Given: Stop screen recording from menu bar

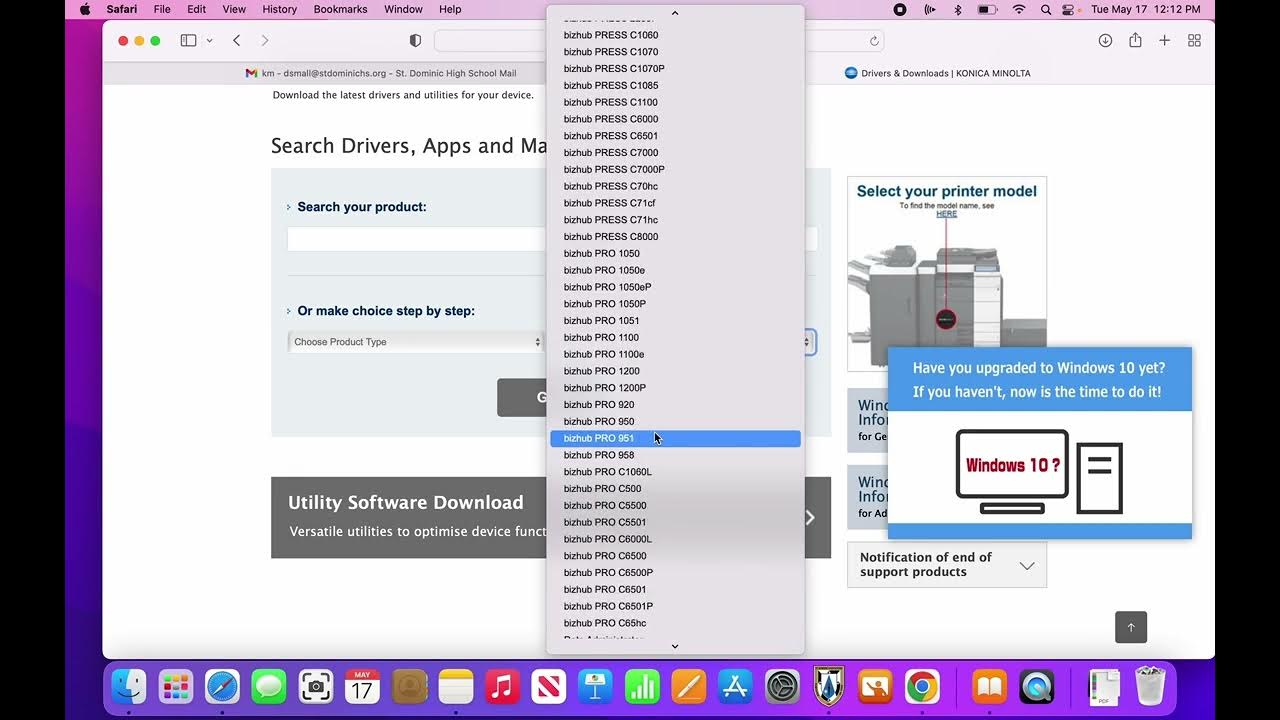Looking at the screenshot, I should pyautogui.click(x=900, y=9).
